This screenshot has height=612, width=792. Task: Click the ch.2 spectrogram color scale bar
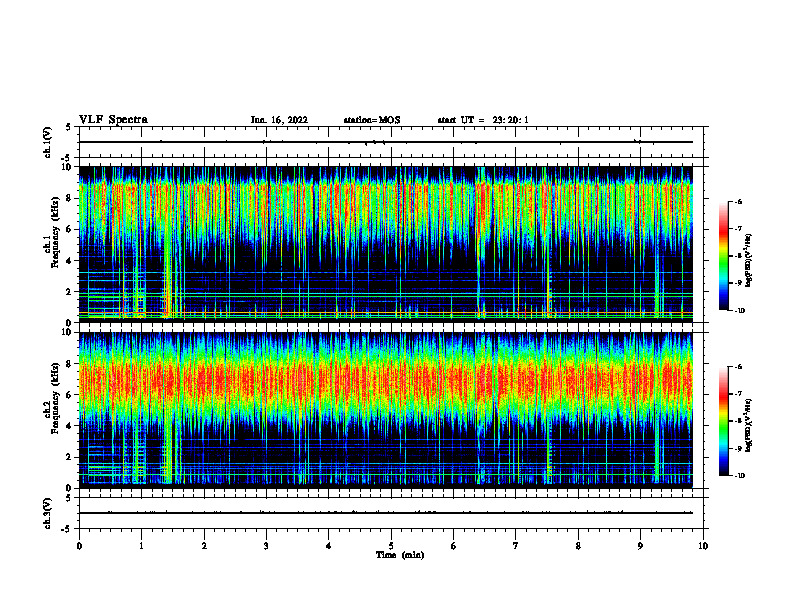tap(724, 421)
